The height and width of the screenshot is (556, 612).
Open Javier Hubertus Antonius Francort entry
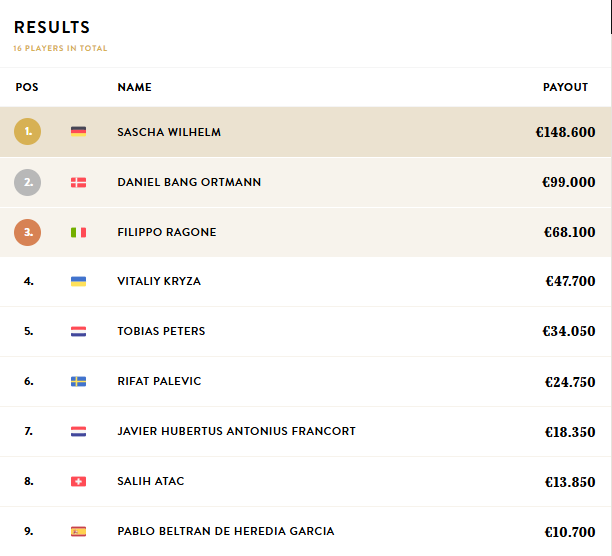click(x=236, y=431)
